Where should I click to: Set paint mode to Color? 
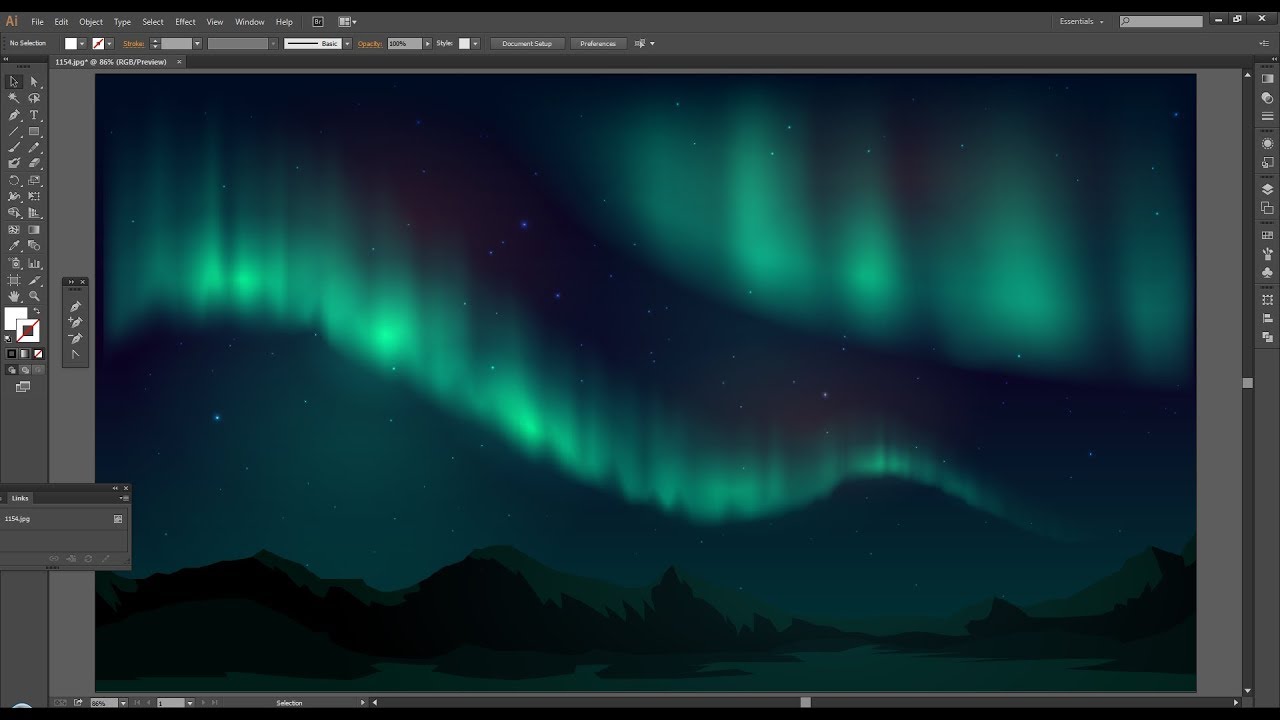(13, 354)
